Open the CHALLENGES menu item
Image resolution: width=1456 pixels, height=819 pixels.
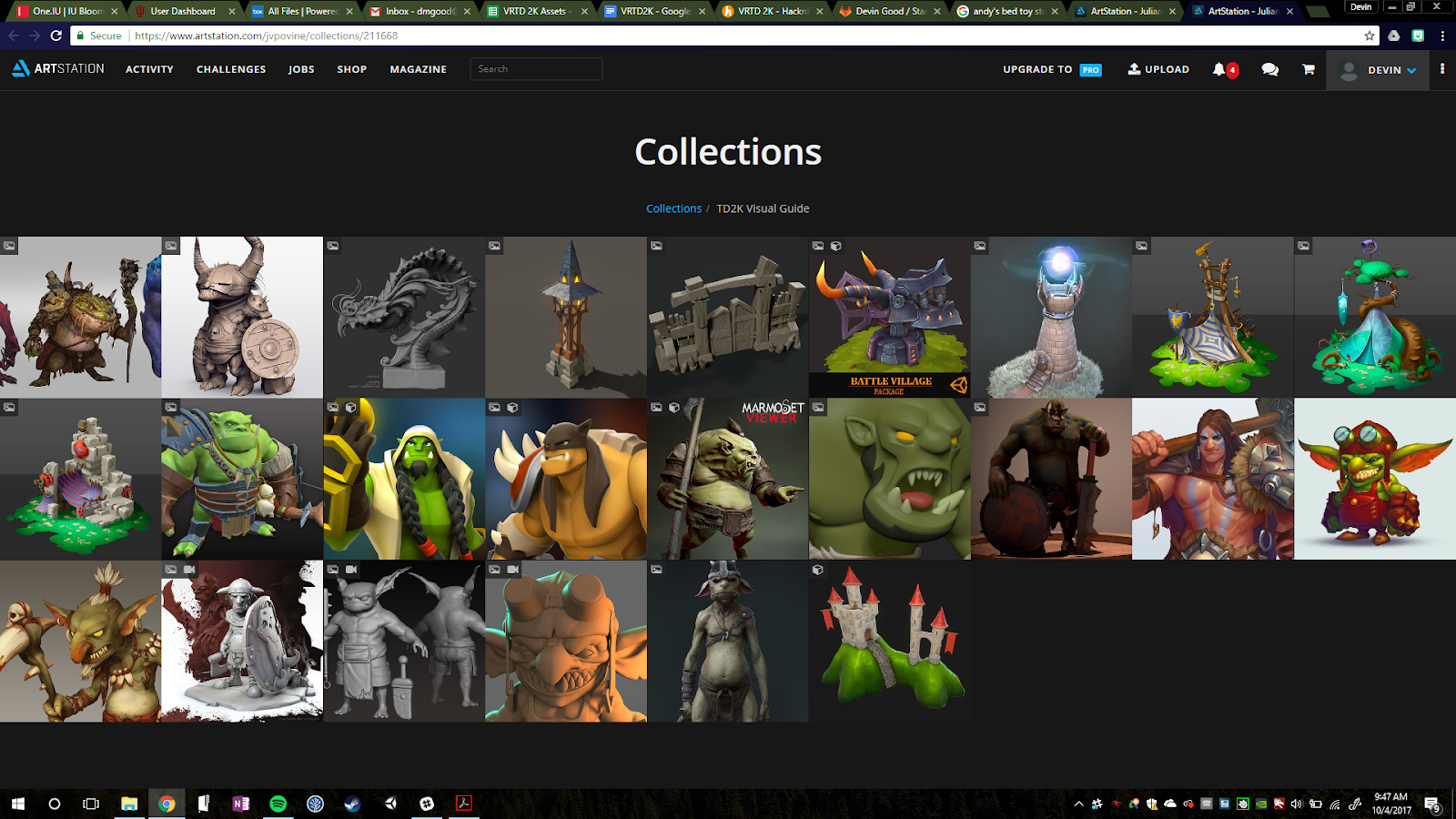pyautogui.click(x=231, y=69)
